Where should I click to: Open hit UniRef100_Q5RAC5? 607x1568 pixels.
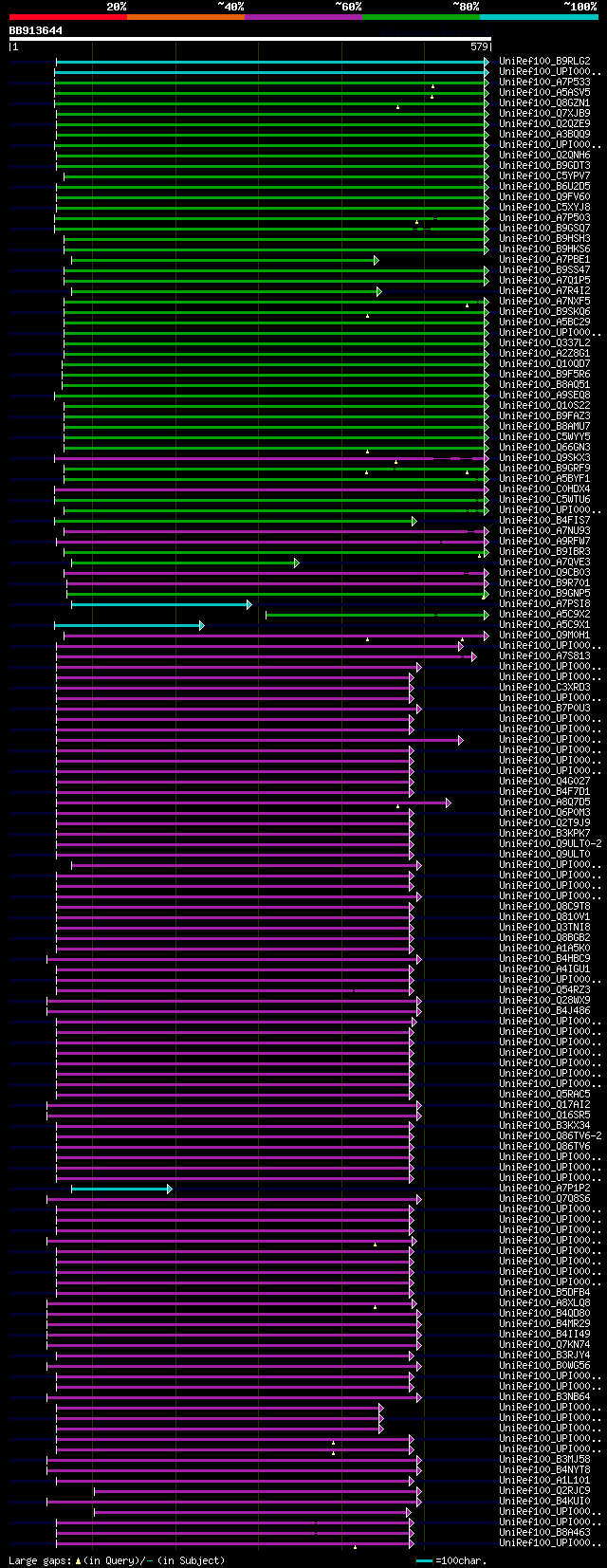coord(544,1095)
